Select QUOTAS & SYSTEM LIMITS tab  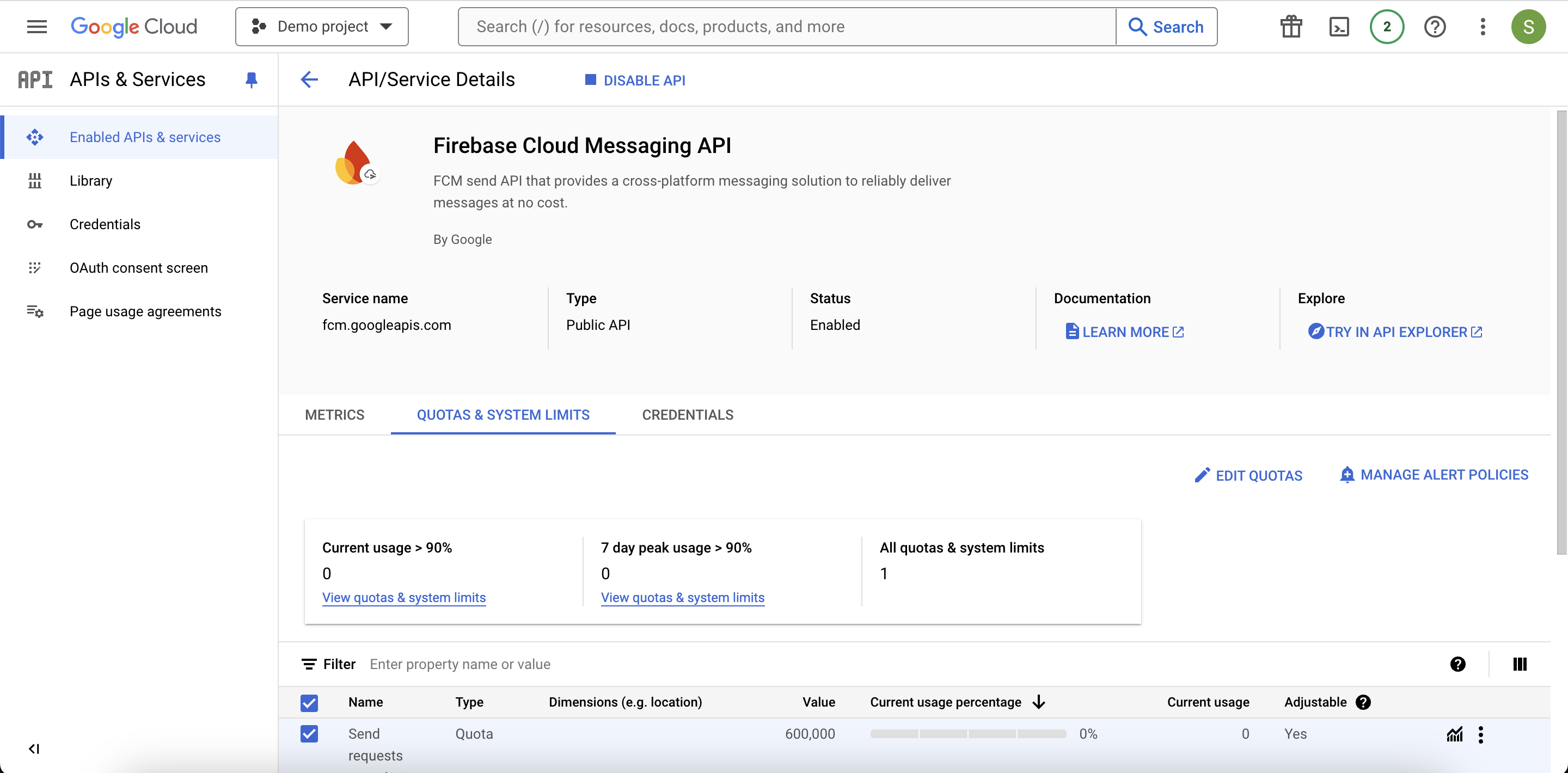[x=503, y=414]
